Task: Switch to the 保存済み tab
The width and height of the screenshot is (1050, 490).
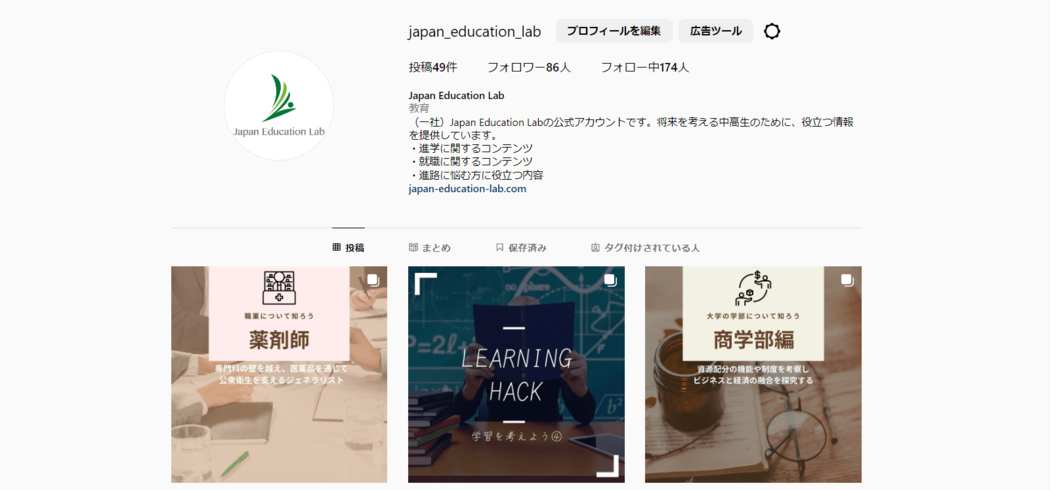Action: click(521, 248)
